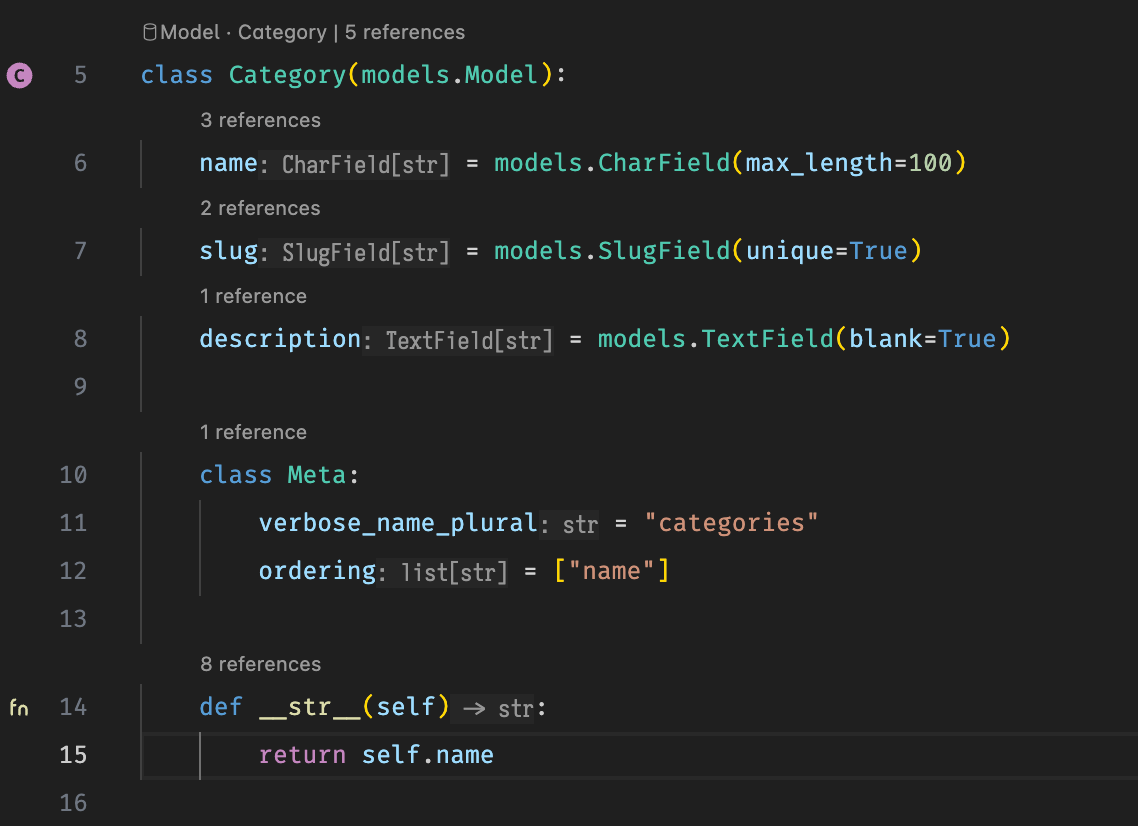
Task: Click "Model" in models.Model base class
Action: pos(501,75)
